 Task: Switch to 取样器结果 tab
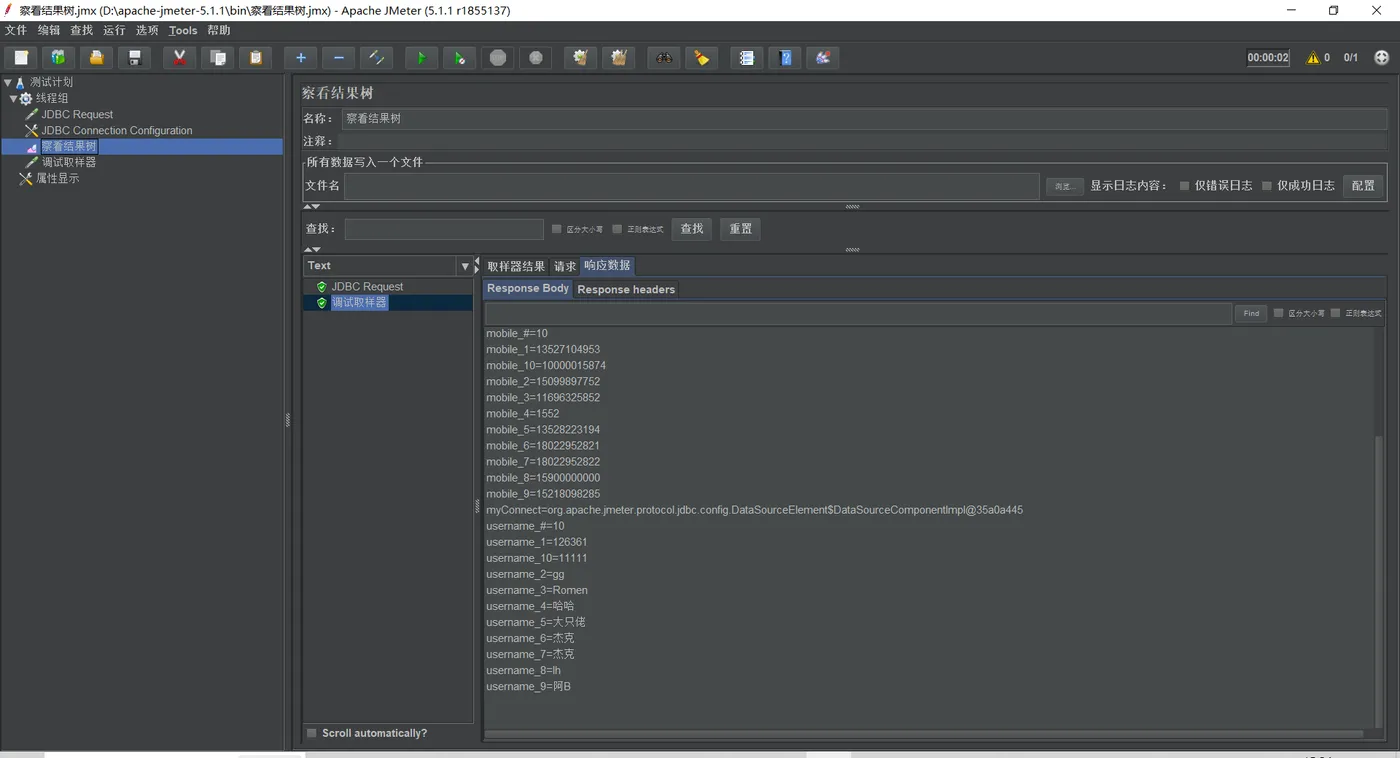click(x=516, y=266)
